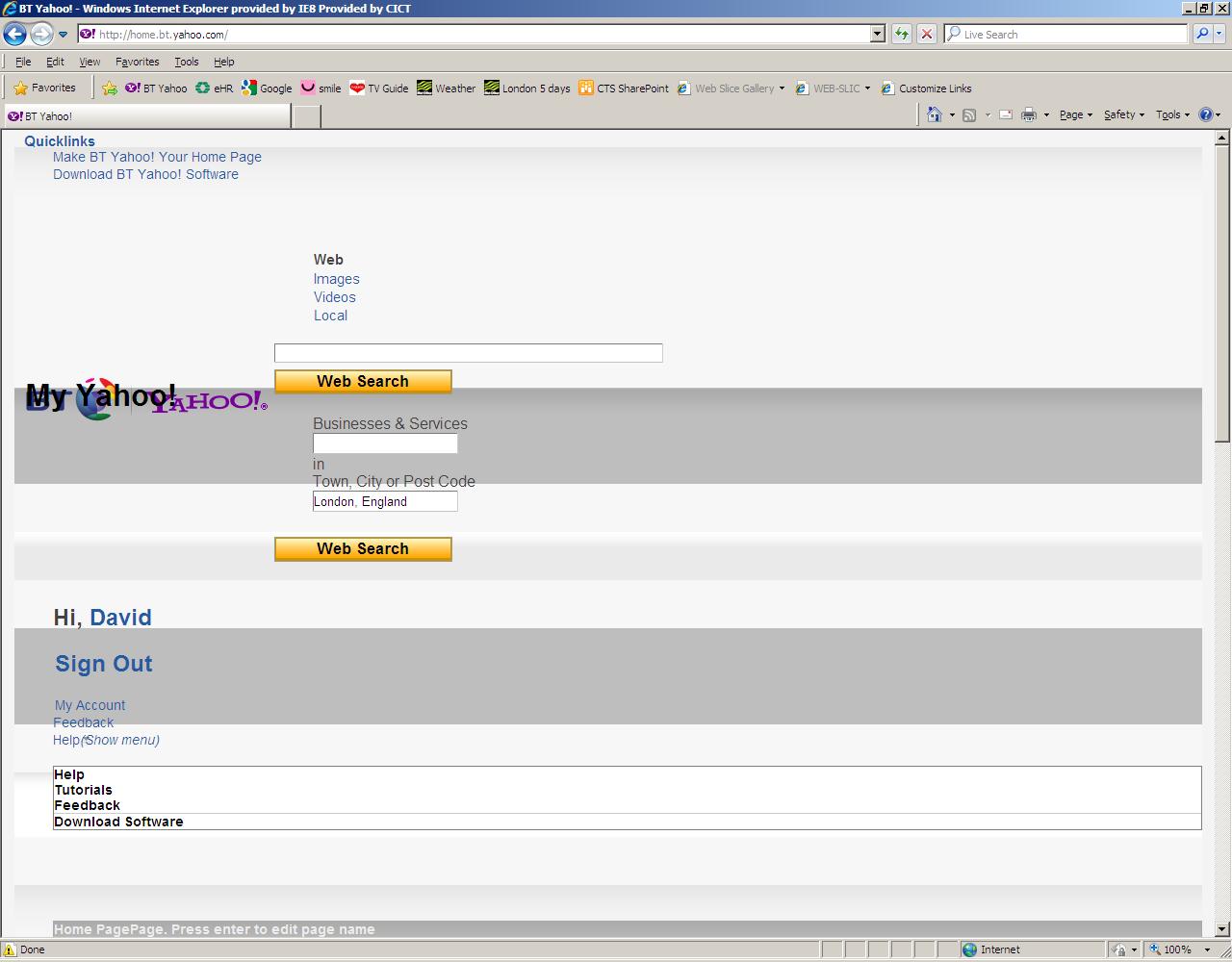Open the Safety dropdown menu

pos(1123,115)
